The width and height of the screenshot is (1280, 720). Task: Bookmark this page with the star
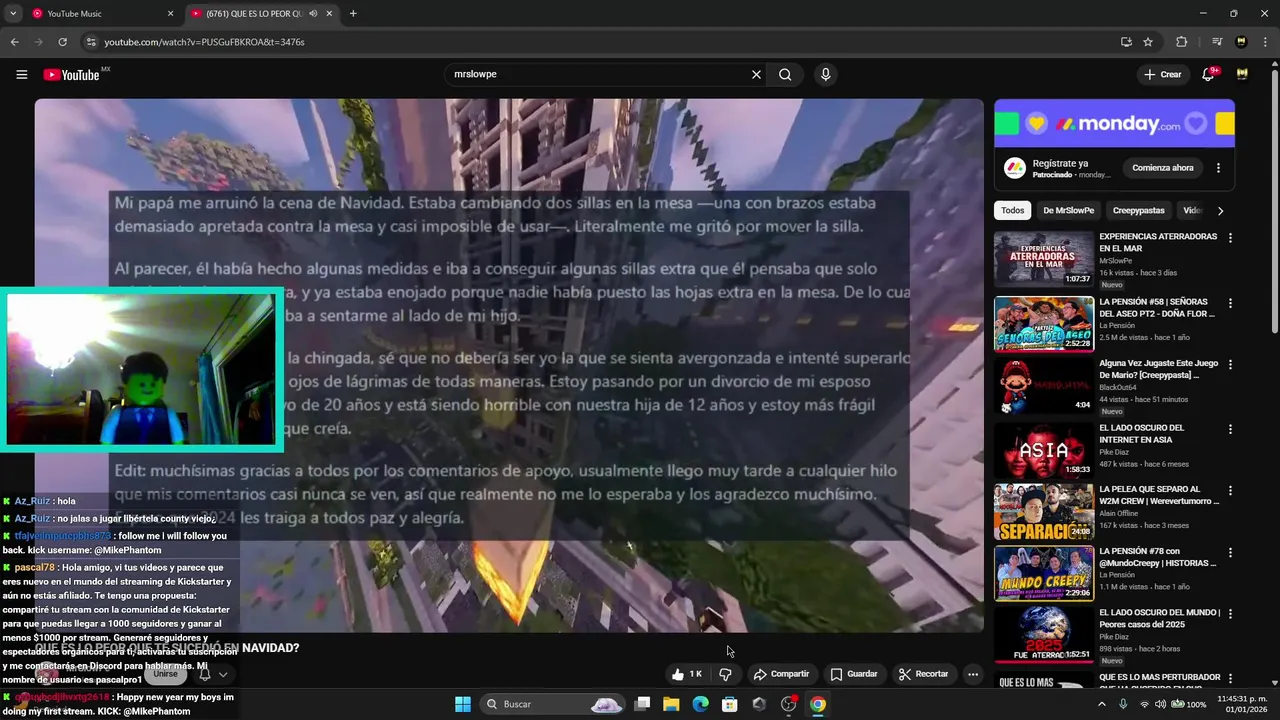click(x=1148, y=42)
